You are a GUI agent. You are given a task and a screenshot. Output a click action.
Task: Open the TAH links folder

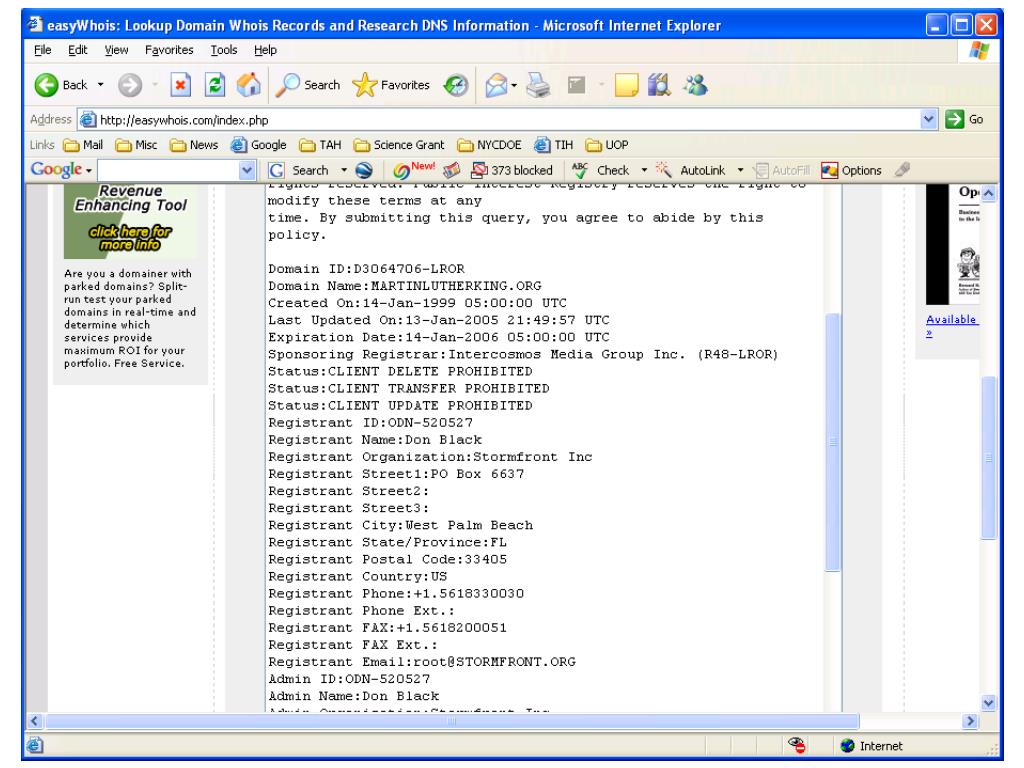(320, 145)
